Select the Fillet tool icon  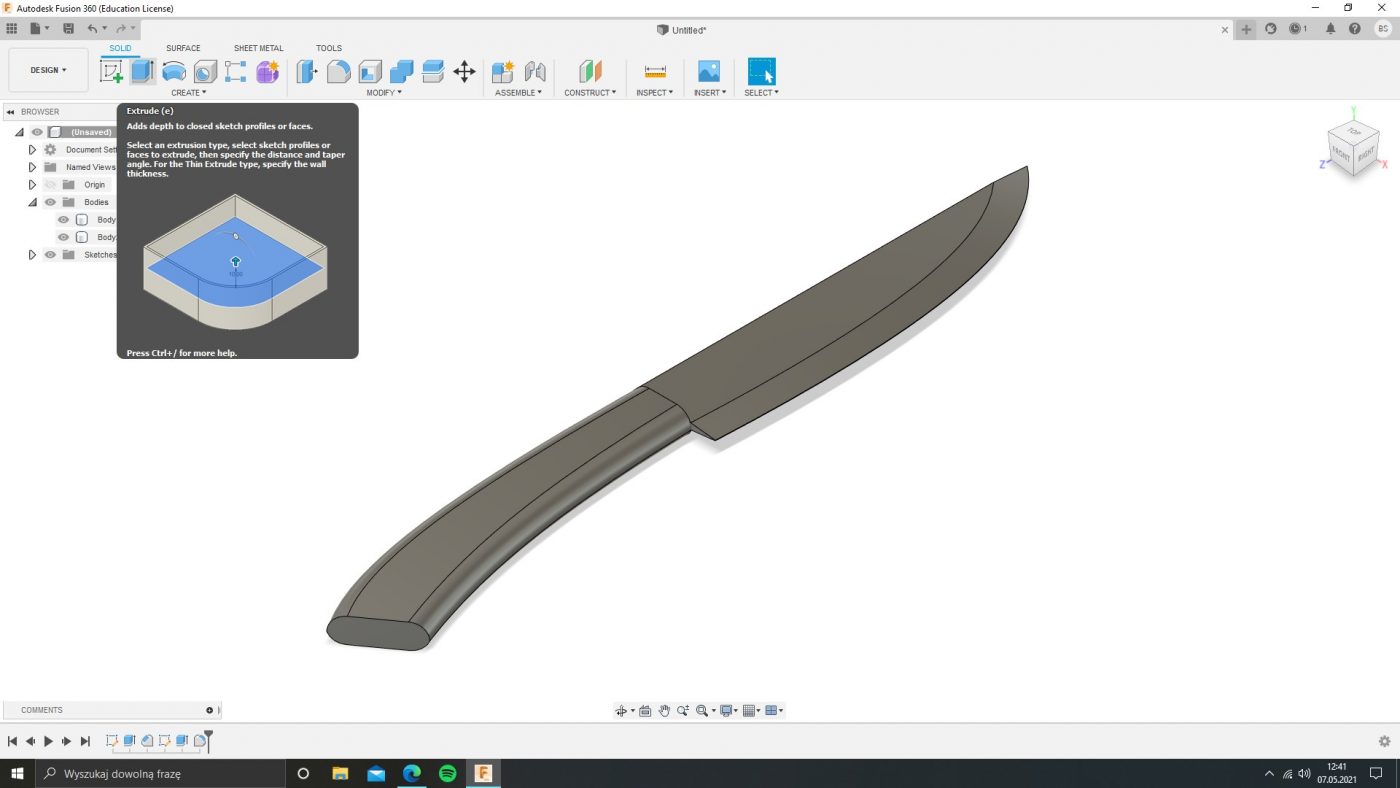tap(339, 71)
